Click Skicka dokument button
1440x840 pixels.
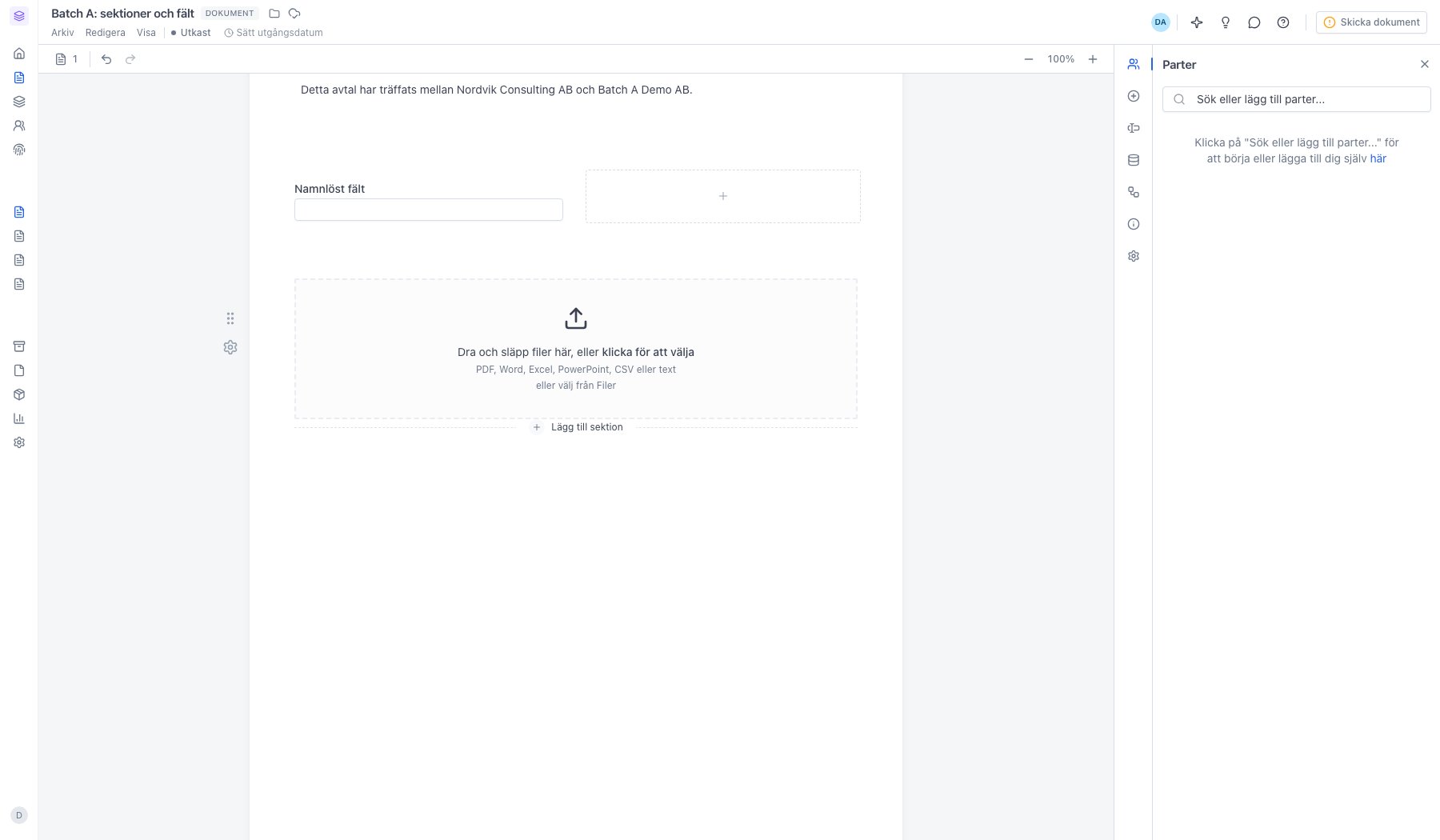1371,22
